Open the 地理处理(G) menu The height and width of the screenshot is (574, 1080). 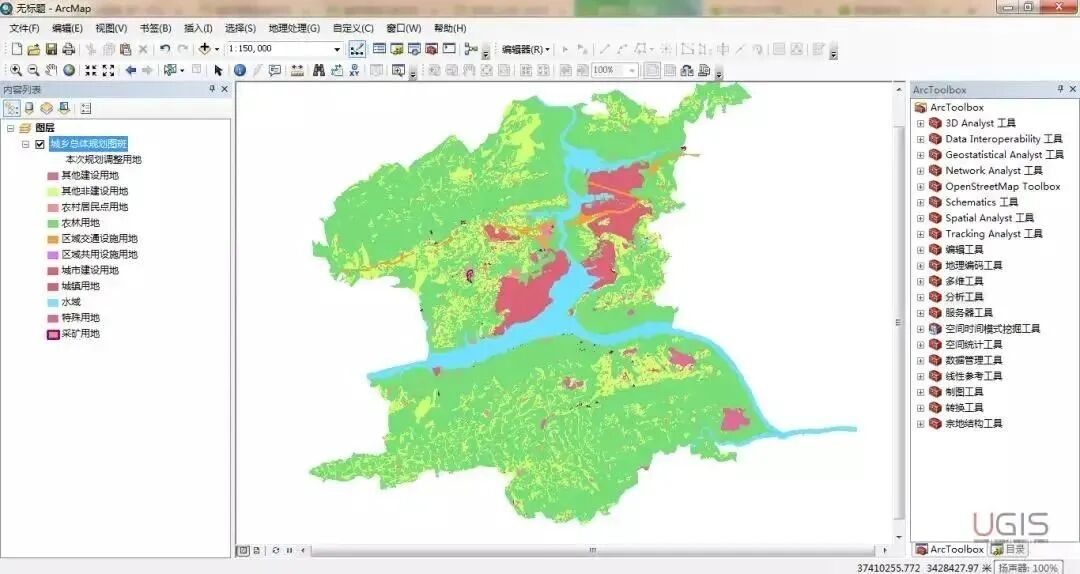294,28
